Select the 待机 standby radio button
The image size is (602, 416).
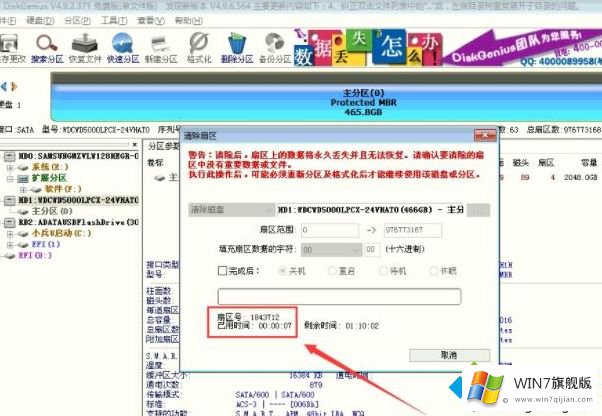click(383, 271)
